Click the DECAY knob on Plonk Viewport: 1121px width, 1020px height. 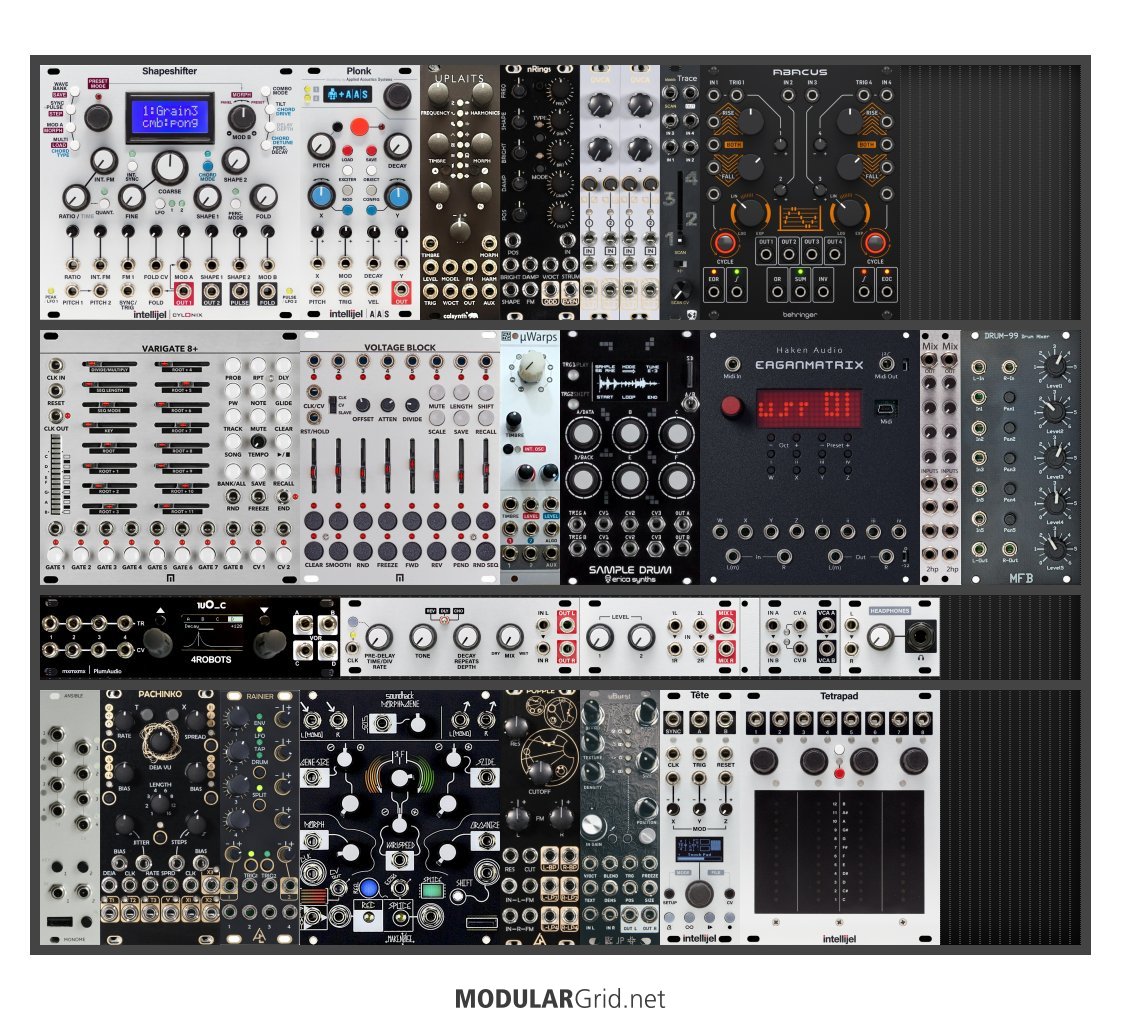[x=397, y=146]
